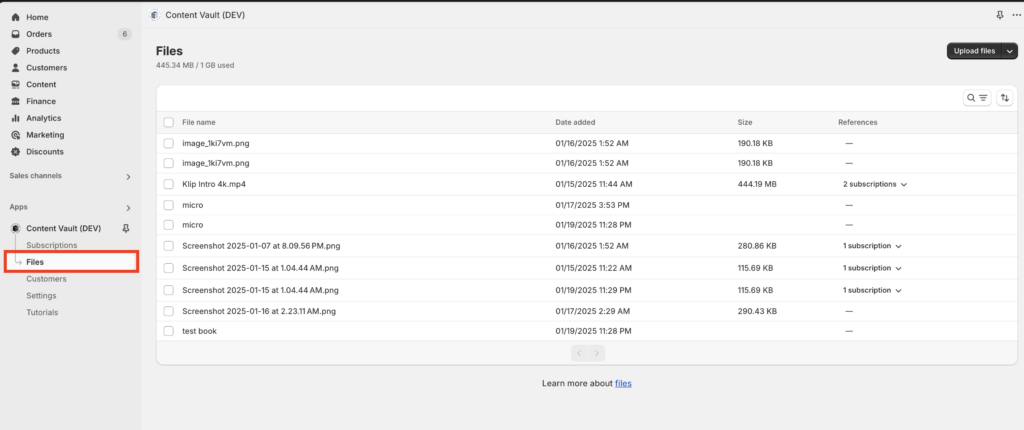The image size is (1024, 430).
Task: Select the test book row checkbox
Action: point(168,331)
